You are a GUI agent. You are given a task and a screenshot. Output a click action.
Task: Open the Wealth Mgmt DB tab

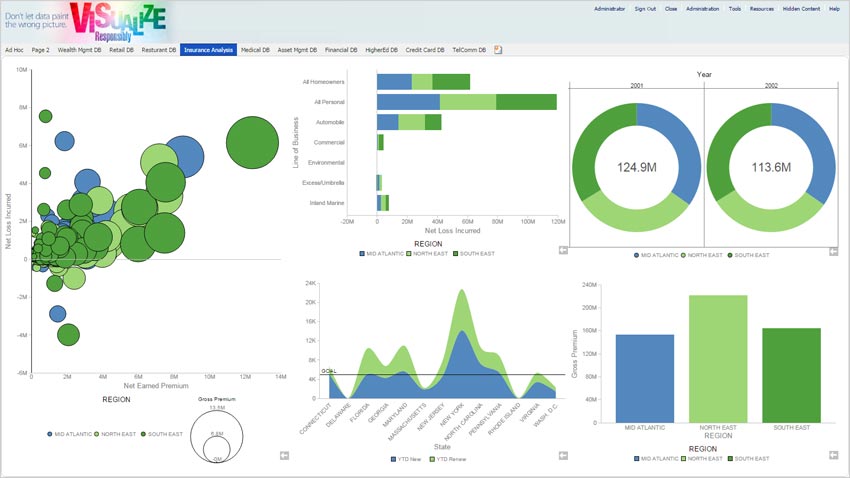(x=79, y=49)
